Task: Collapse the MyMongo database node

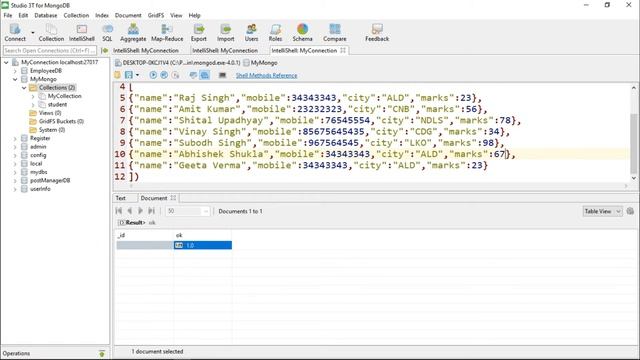Action: (x=15, y=79)
